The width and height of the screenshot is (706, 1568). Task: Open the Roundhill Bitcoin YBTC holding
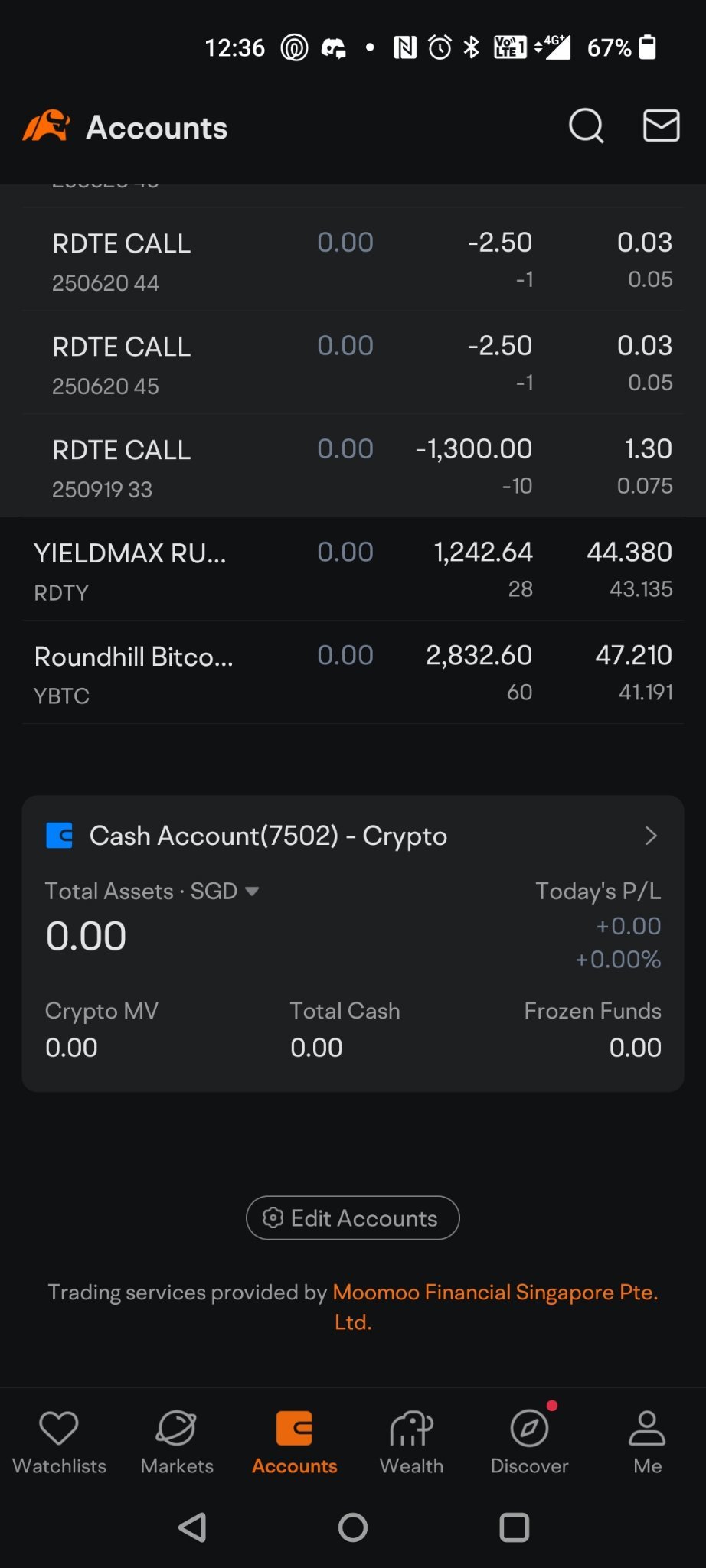pyautogui.click(x=353, y=673)
